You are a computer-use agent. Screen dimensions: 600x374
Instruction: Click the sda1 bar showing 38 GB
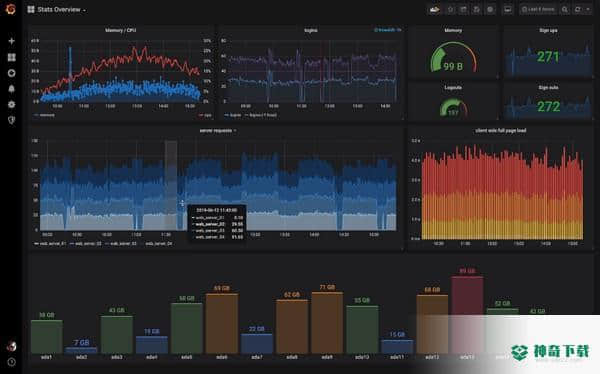click(x=47, y=336)
